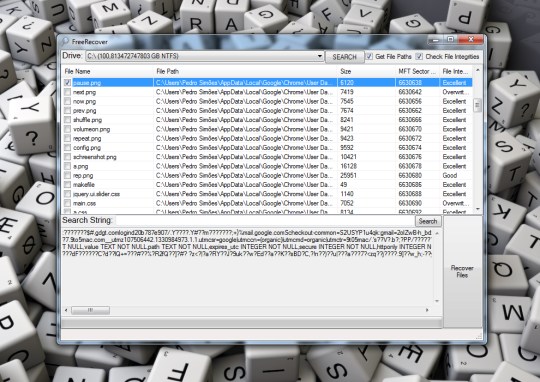Click the Search string button

[428, 221]
